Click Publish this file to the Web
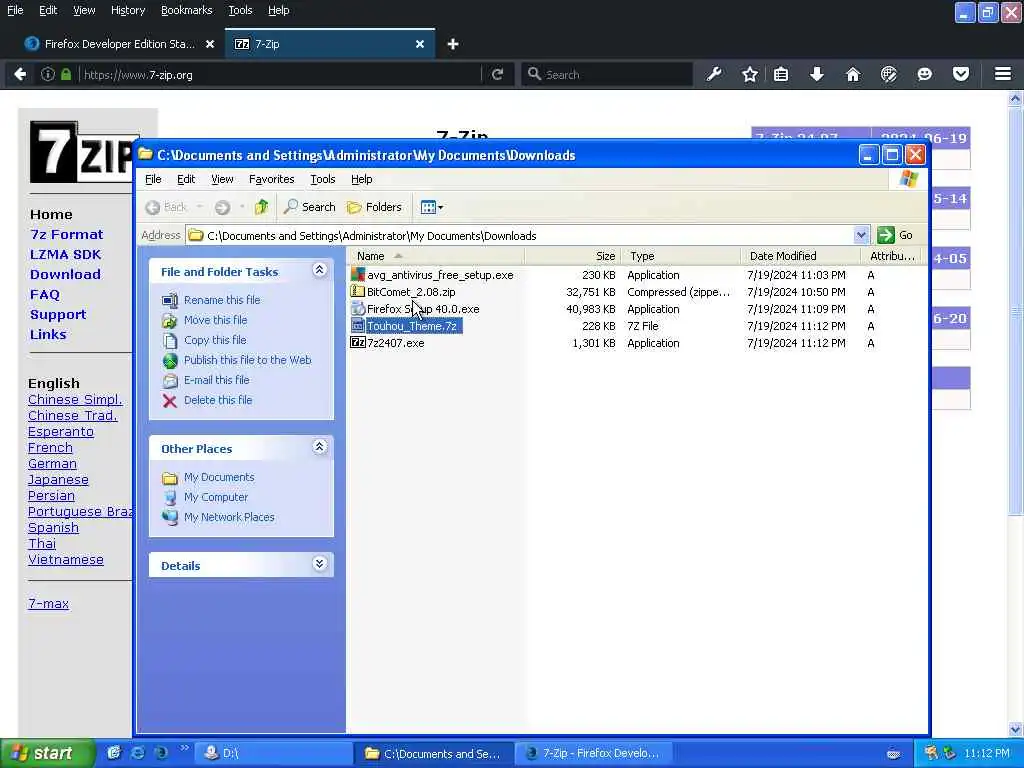The image size is (1024, 768). point(248,360)
